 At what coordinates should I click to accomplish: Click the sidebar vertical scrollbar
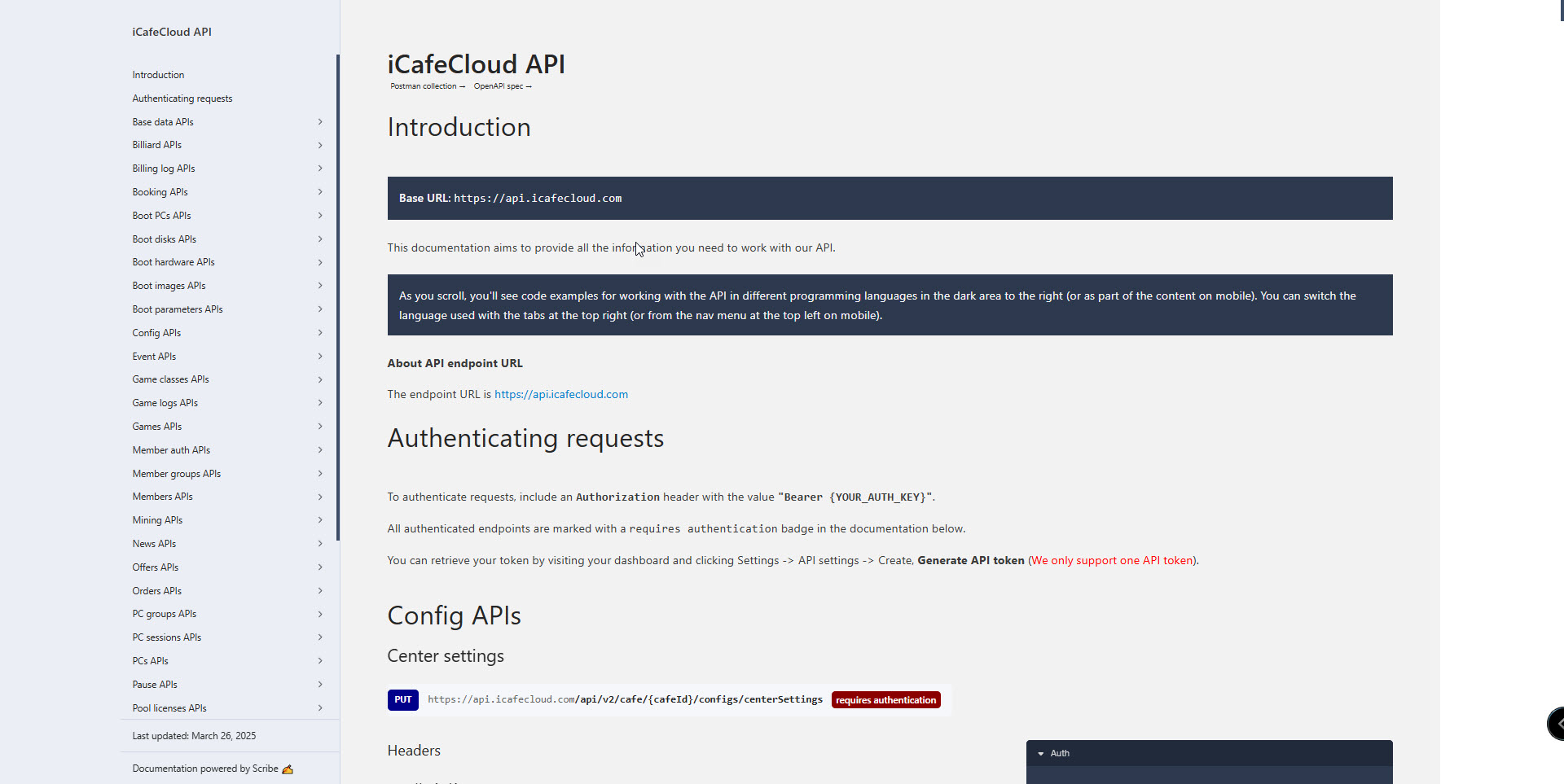click(338, 297)
